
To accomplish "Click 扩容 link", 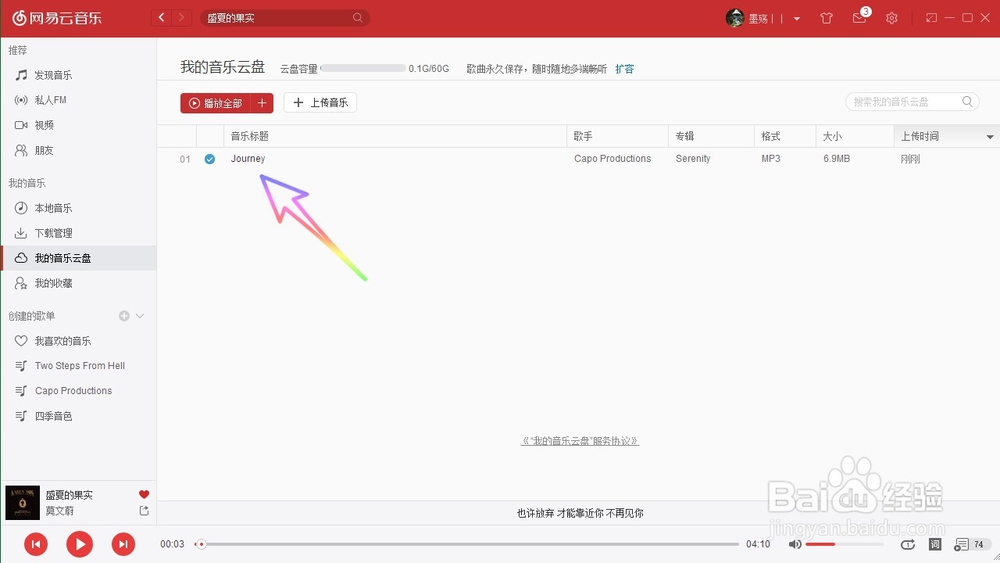I will coord(624,69).
